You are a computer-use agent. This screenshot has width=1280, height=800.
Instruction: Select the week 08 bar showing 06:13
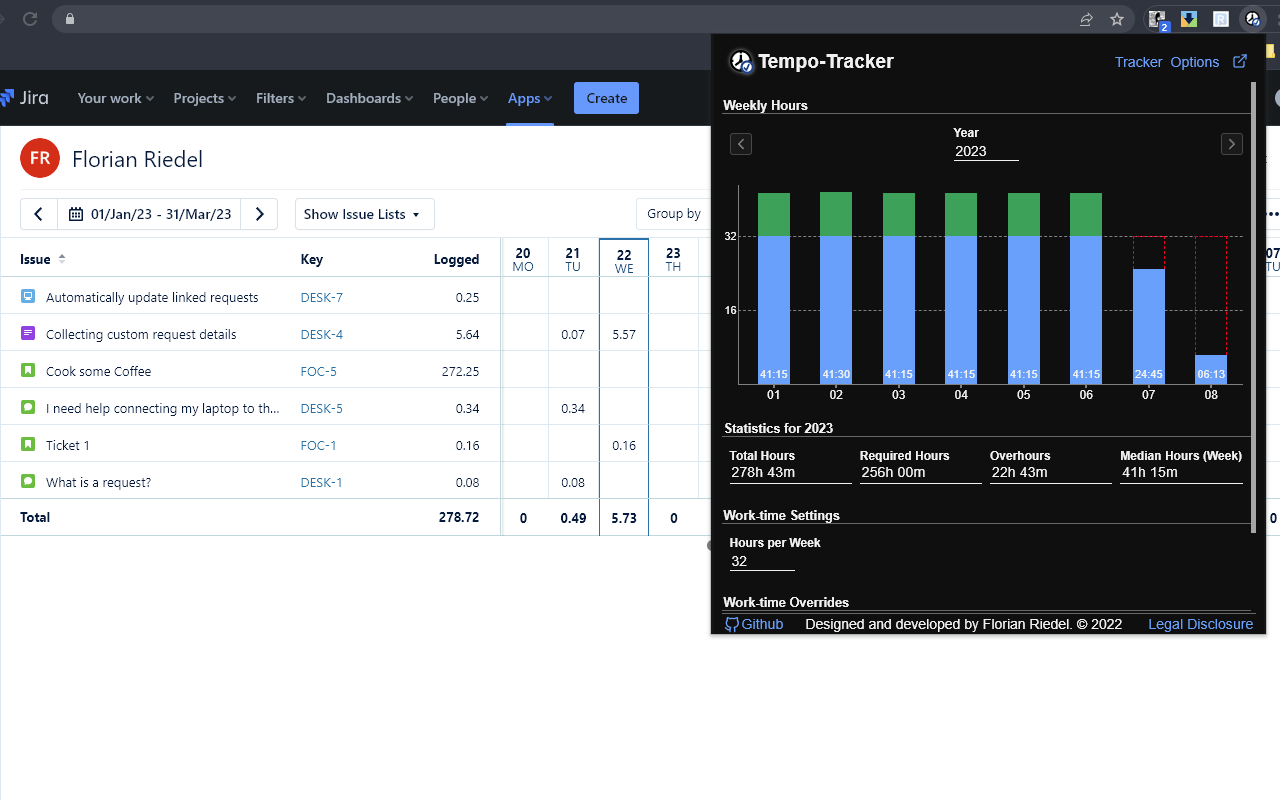(1211, 369)
